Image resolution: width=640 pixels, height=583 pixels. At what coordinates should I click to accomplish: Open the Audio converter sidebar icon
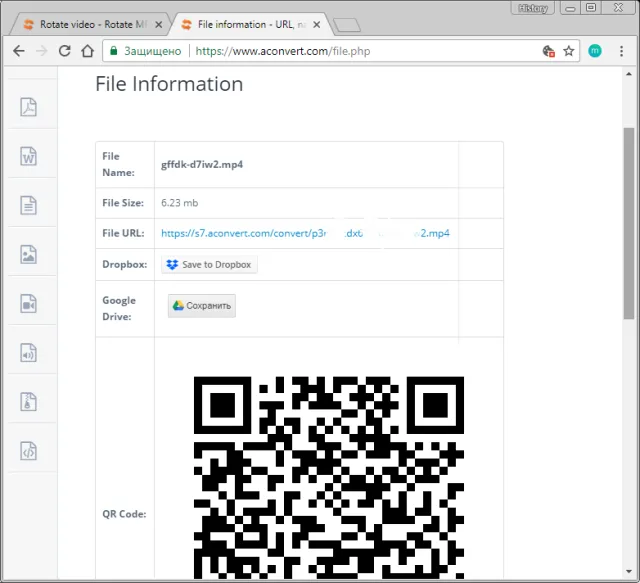pos(29,353)
